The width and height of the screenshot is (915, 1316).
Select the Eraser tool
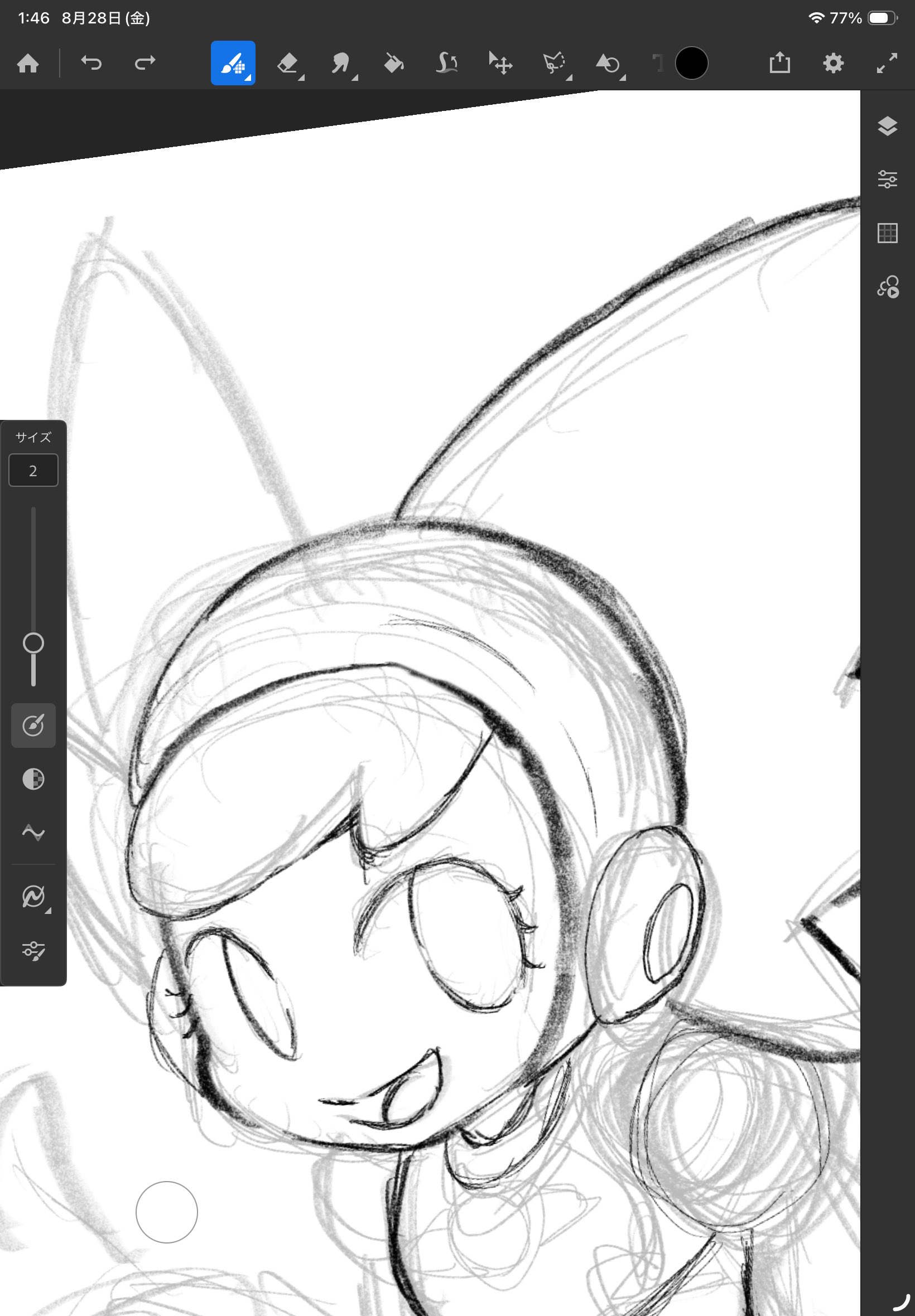287,63
